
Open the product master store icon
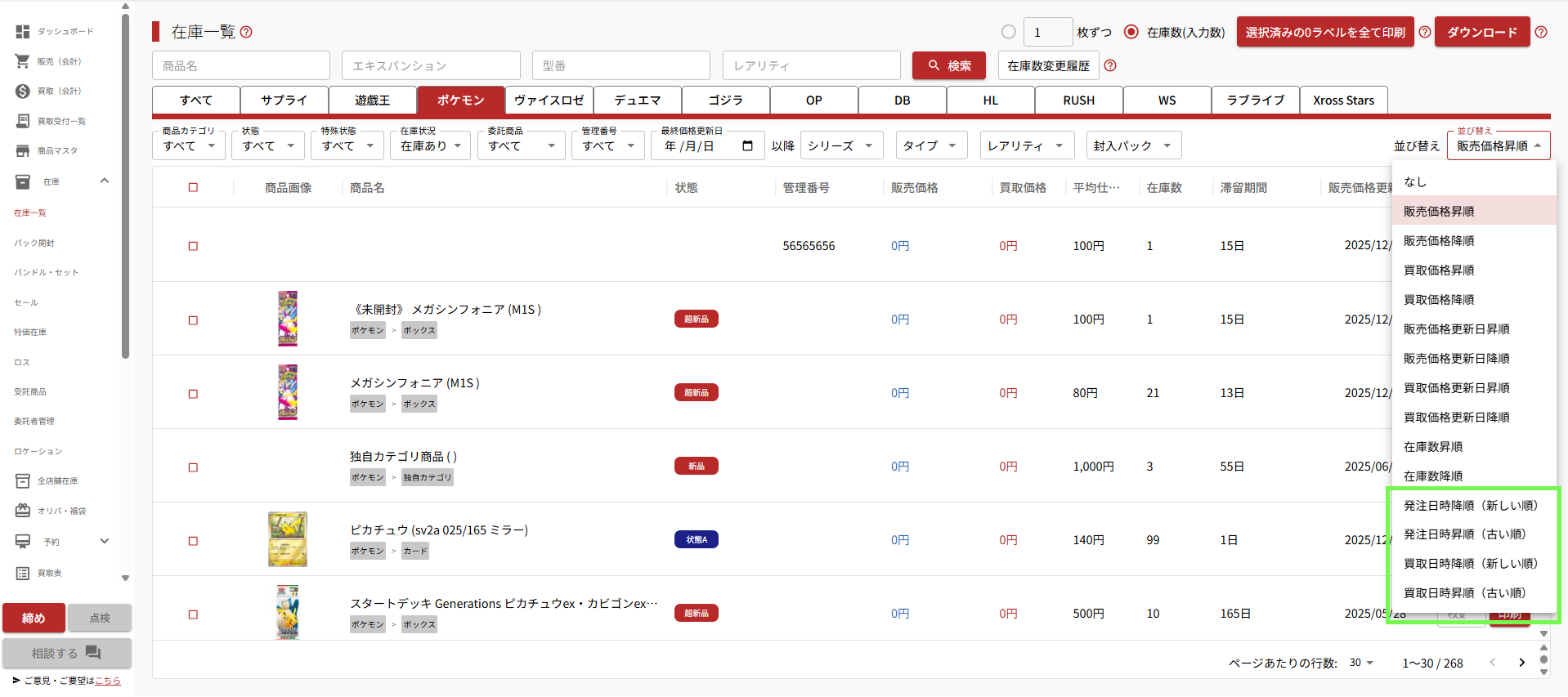[x=23, y=150]
